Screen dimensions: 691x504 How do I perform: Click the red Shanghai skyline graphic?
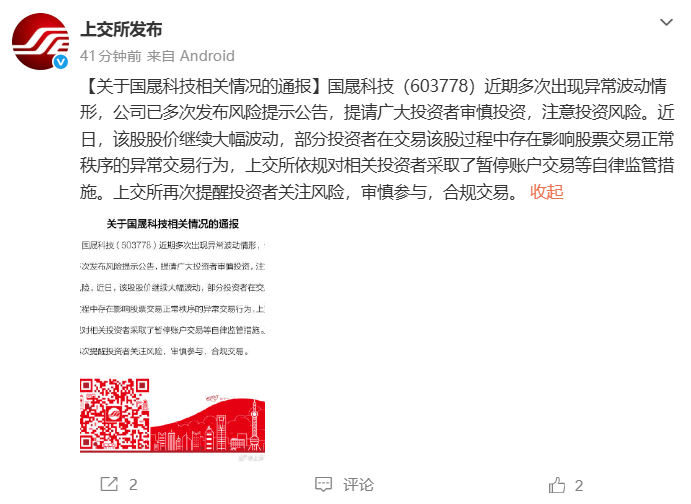click(208, 424)
